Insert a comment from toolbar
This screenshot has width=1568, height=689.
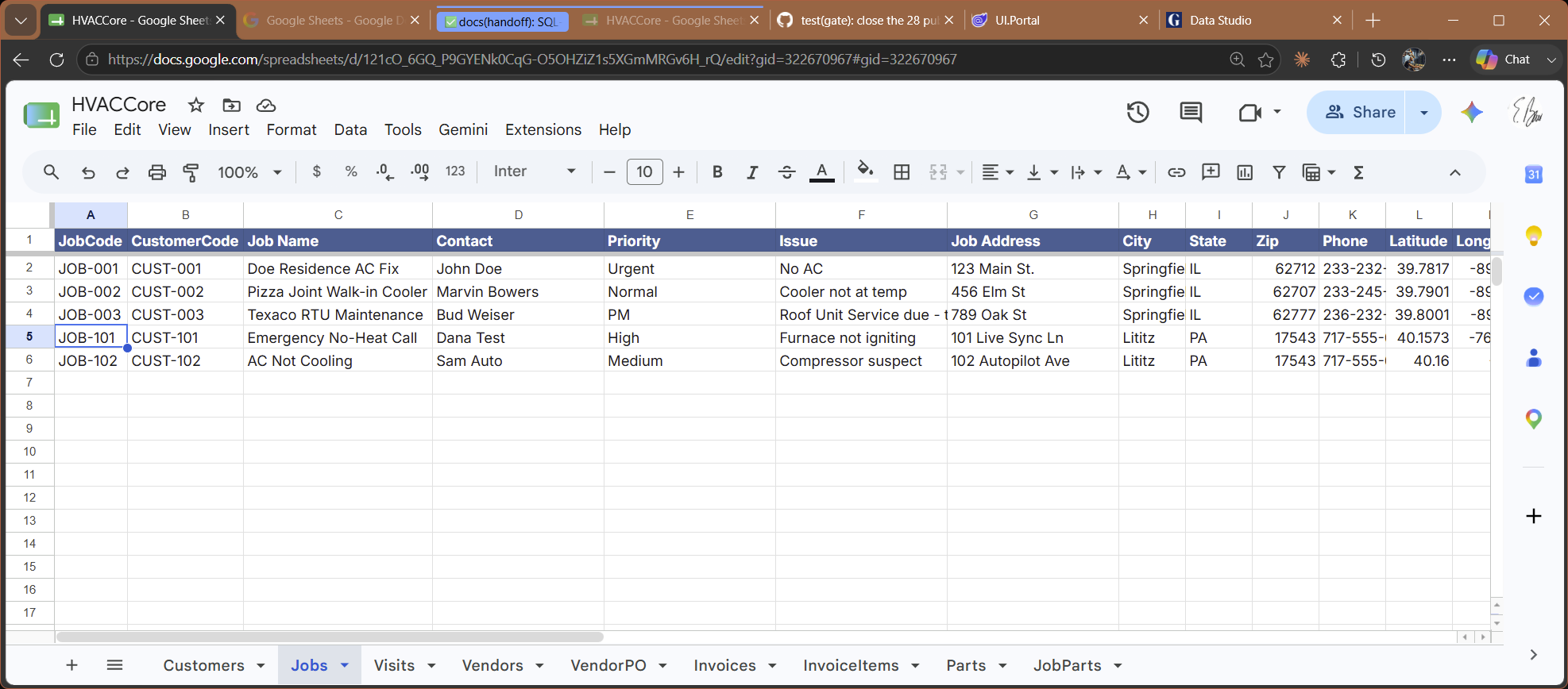[1211, 172]
